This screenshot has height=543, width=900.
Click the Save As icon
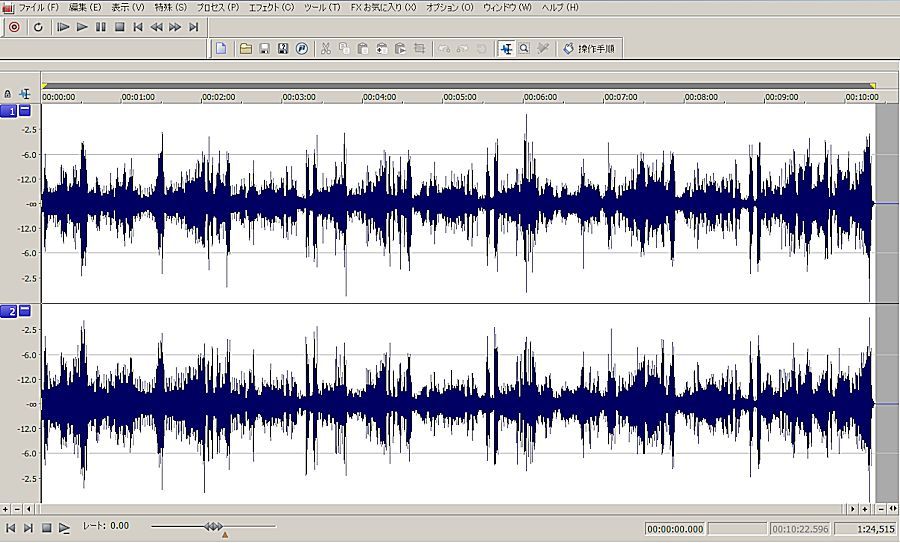pyautogui.click(x=283, y=49)
